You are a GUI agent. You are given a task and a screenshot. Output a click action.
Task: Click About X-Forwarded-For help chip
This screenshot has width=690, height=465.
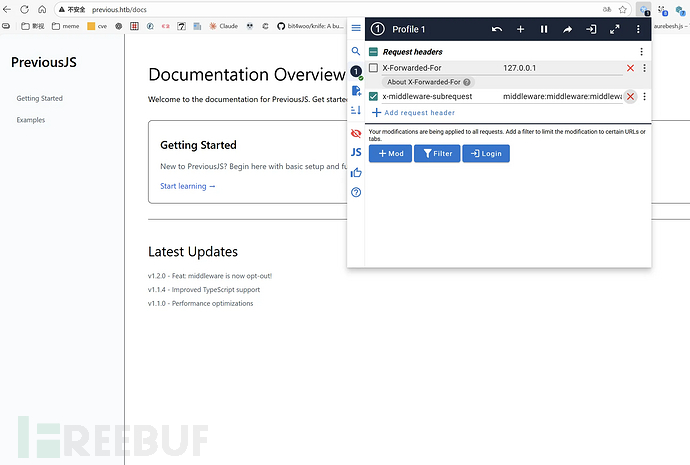428,82
